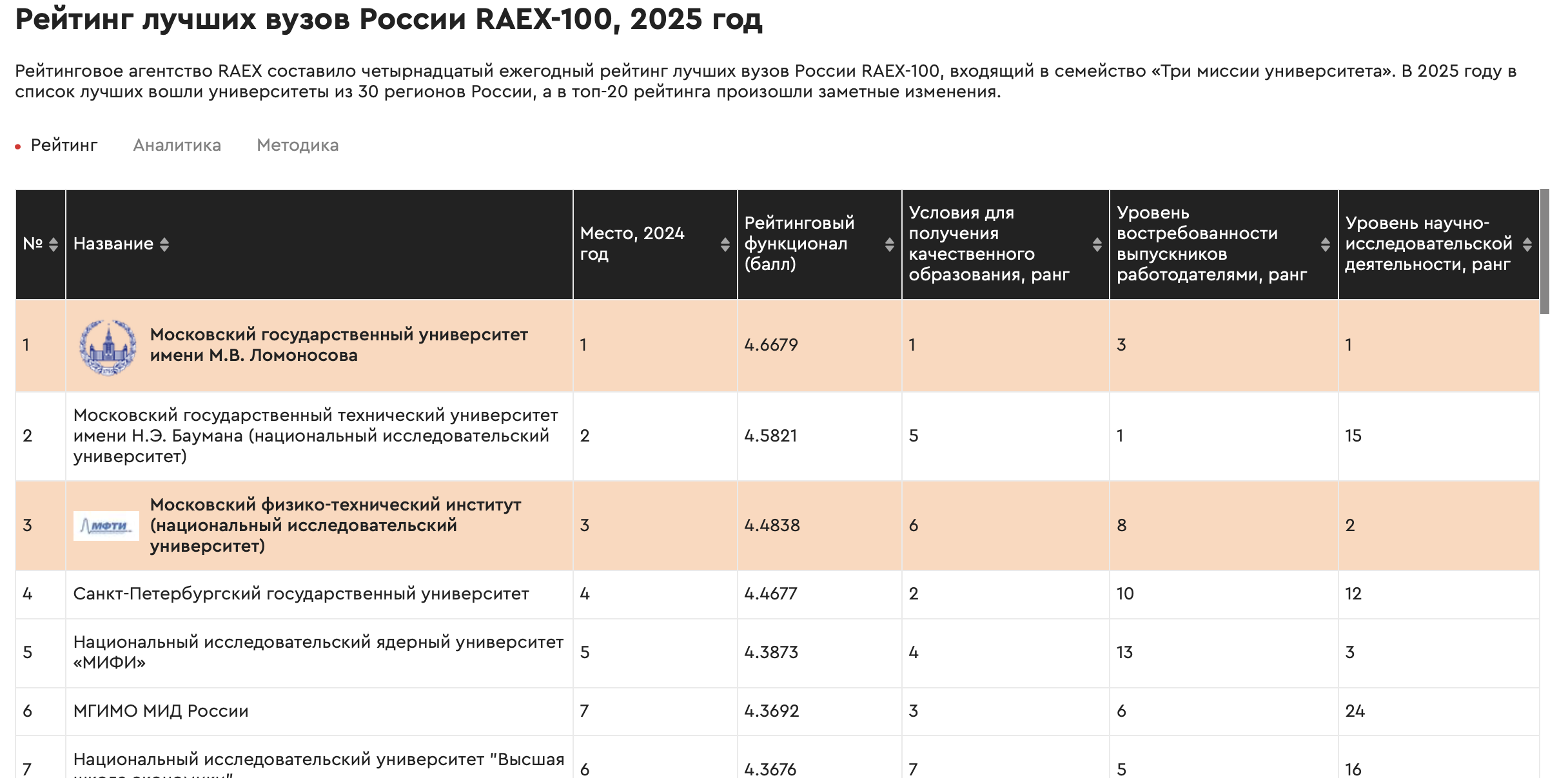Sort by Уровень востребованности выпускников arrows

tap(1326, 244)
